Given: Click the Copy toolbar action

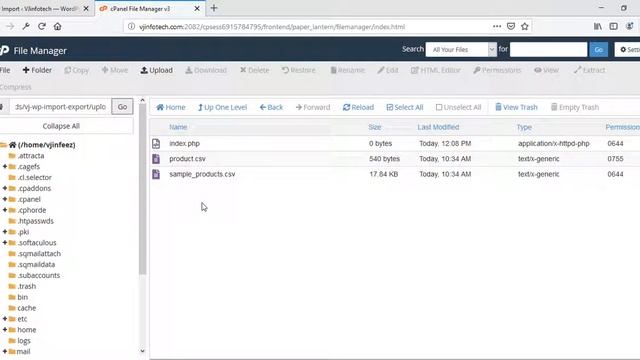Looking at the screenshot, I should click(76, 70).
